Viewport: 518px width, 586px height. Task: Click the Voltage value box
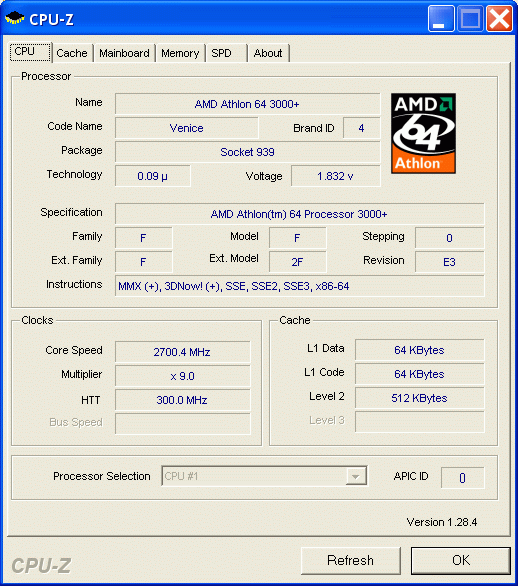coord(336,176)
